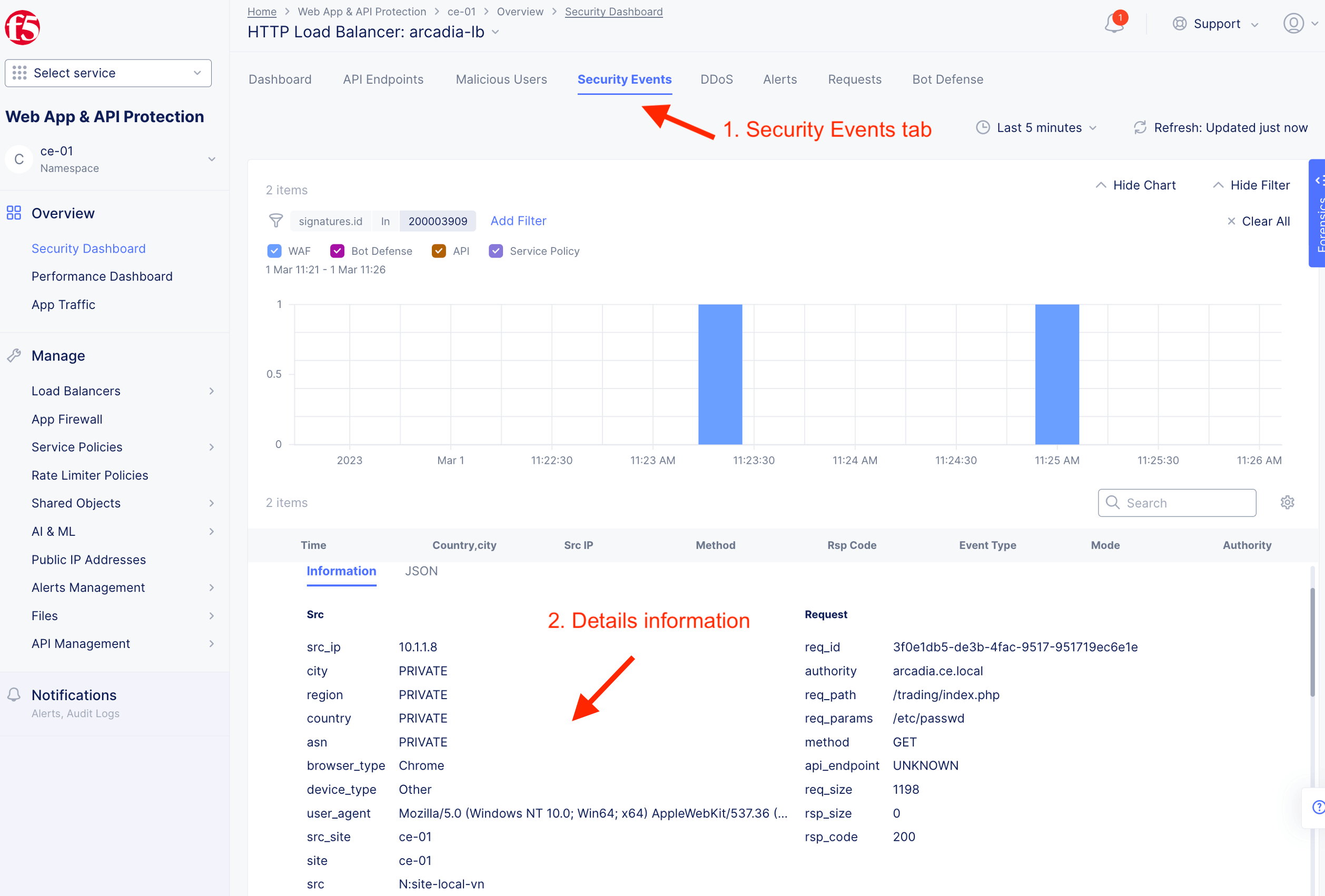Uncheck the WAF checkbox

(x=274, y=251)
